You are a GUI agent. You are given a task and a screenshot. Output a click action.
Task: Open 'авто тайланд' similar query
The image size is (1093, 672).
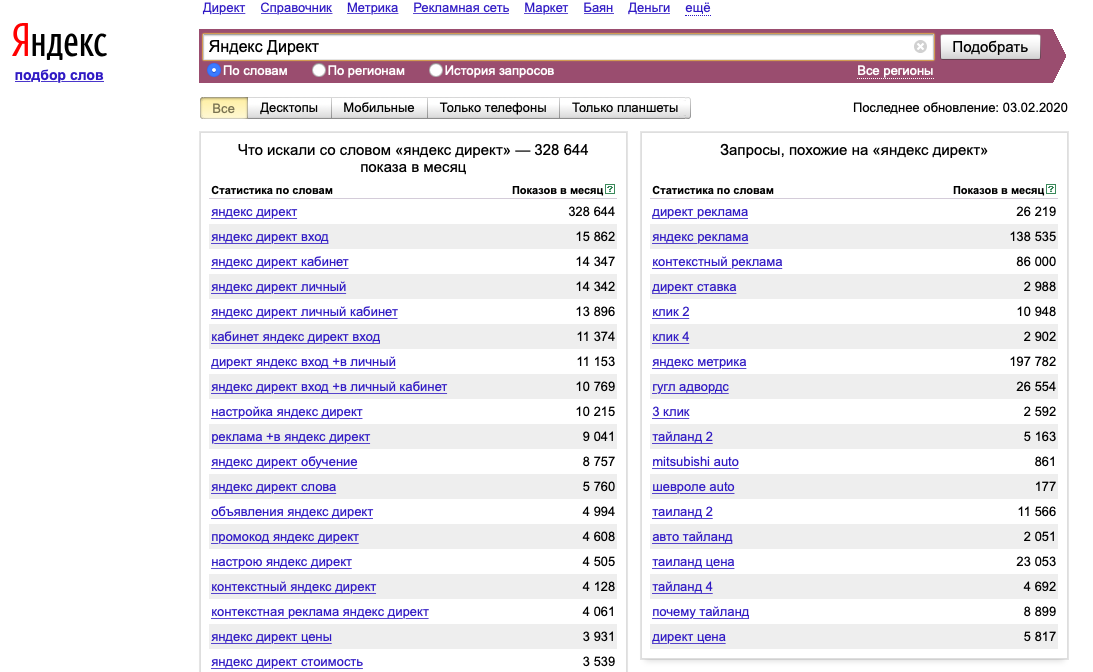click(x=692, y=537)
